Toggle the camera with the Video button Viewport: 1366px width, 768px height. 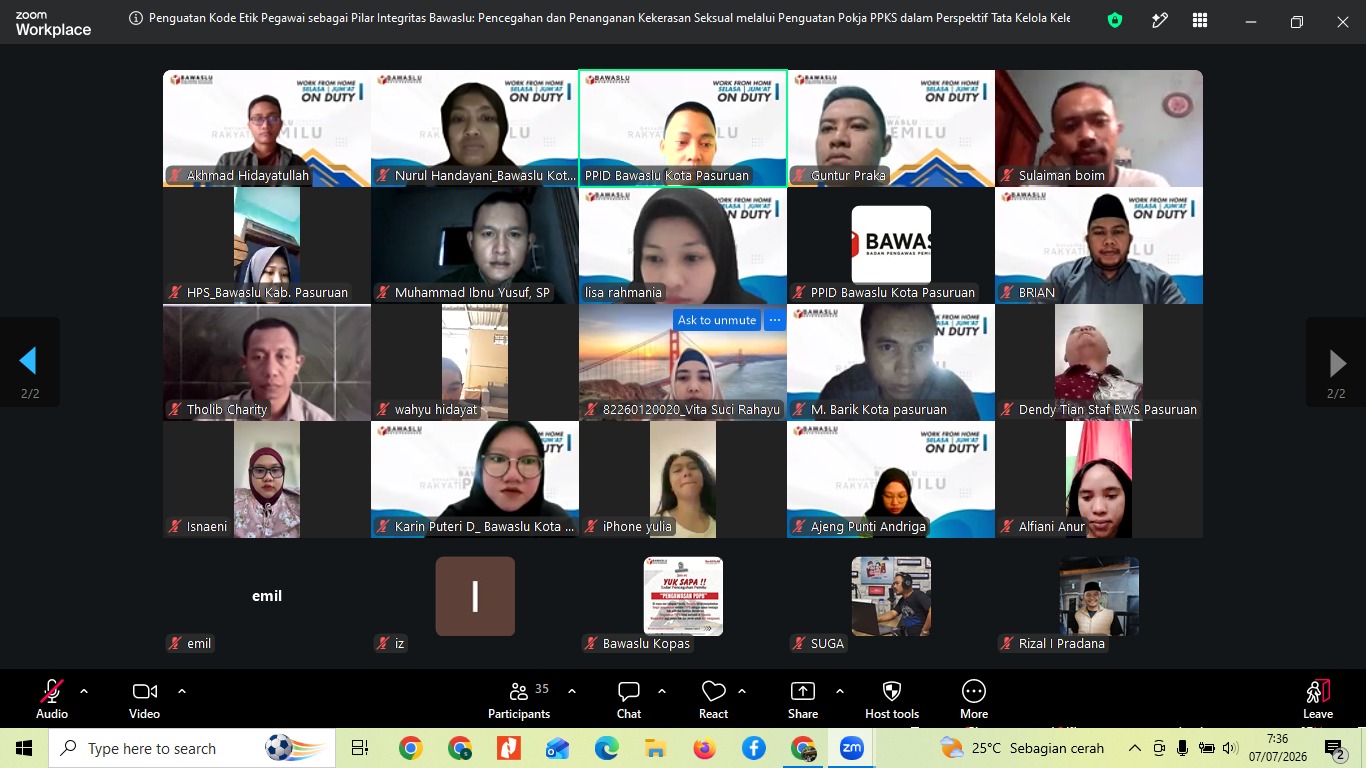(x=144, y=699)
